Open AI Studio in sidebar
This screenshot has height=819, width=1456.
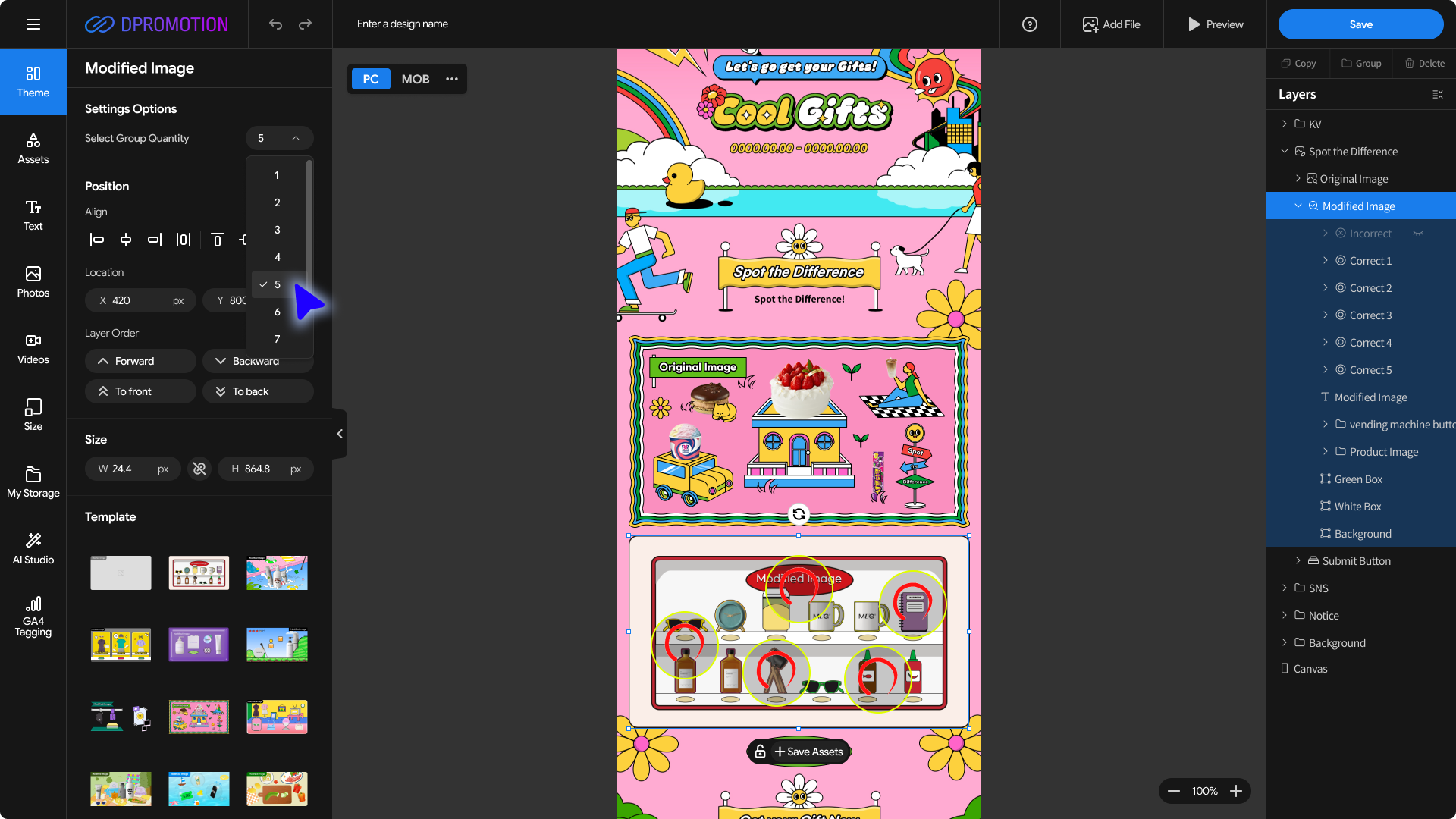click(x=33, y=548)
